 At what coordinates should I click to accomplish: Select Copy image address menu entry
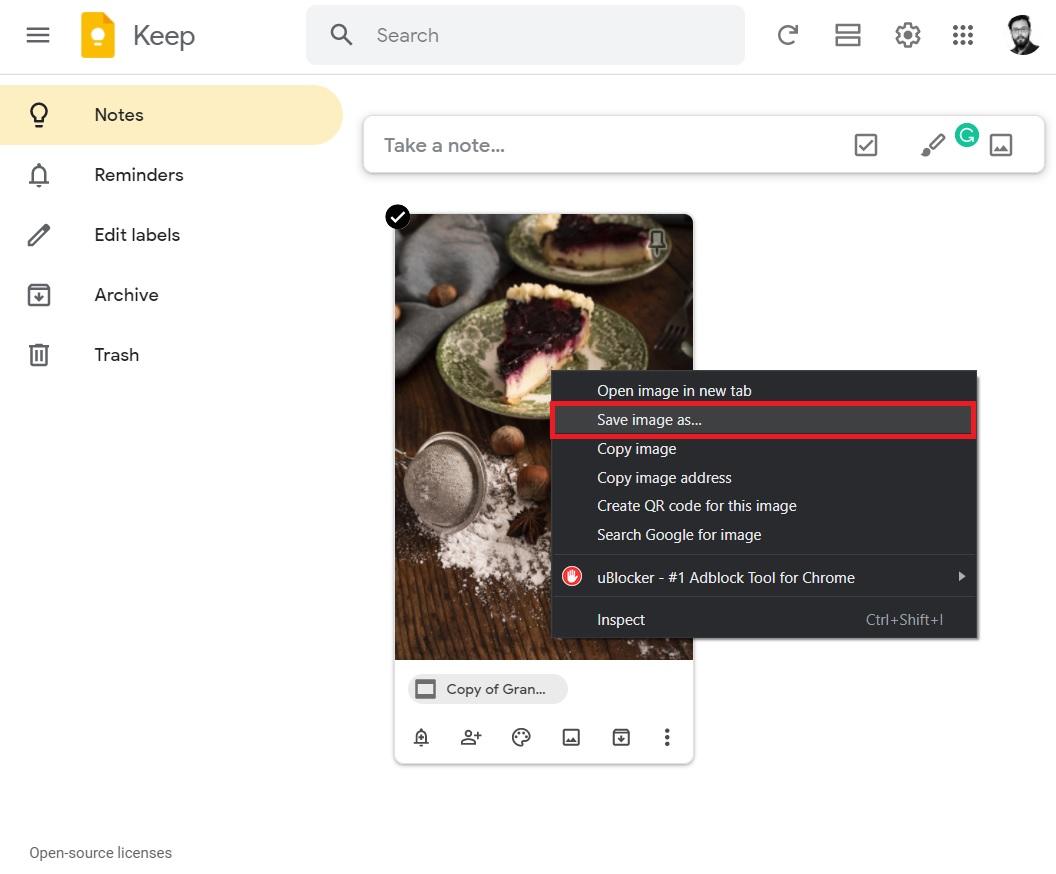click(664, 478)
